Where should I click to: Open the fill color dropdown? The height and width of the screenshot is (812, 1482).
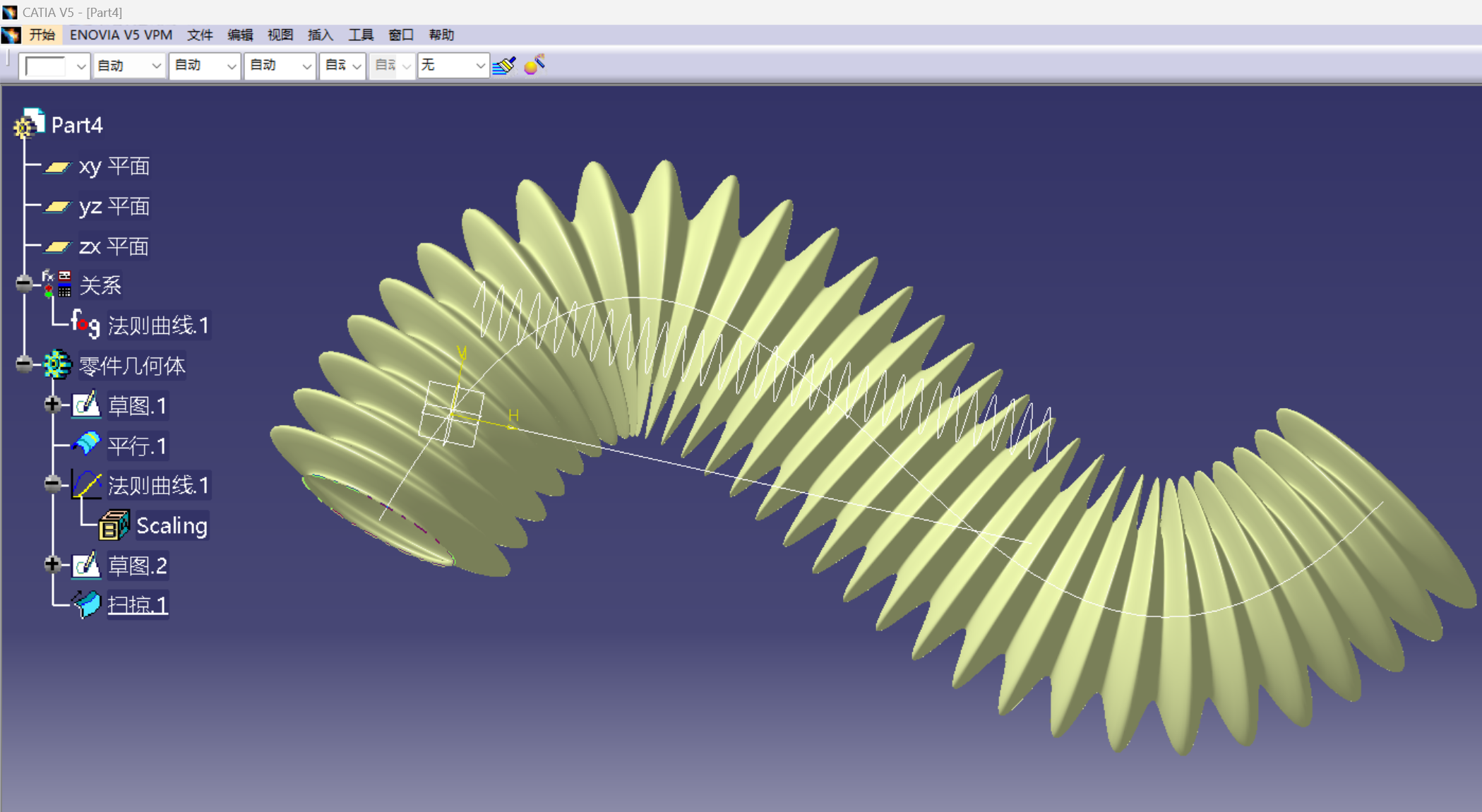(80, 66)
